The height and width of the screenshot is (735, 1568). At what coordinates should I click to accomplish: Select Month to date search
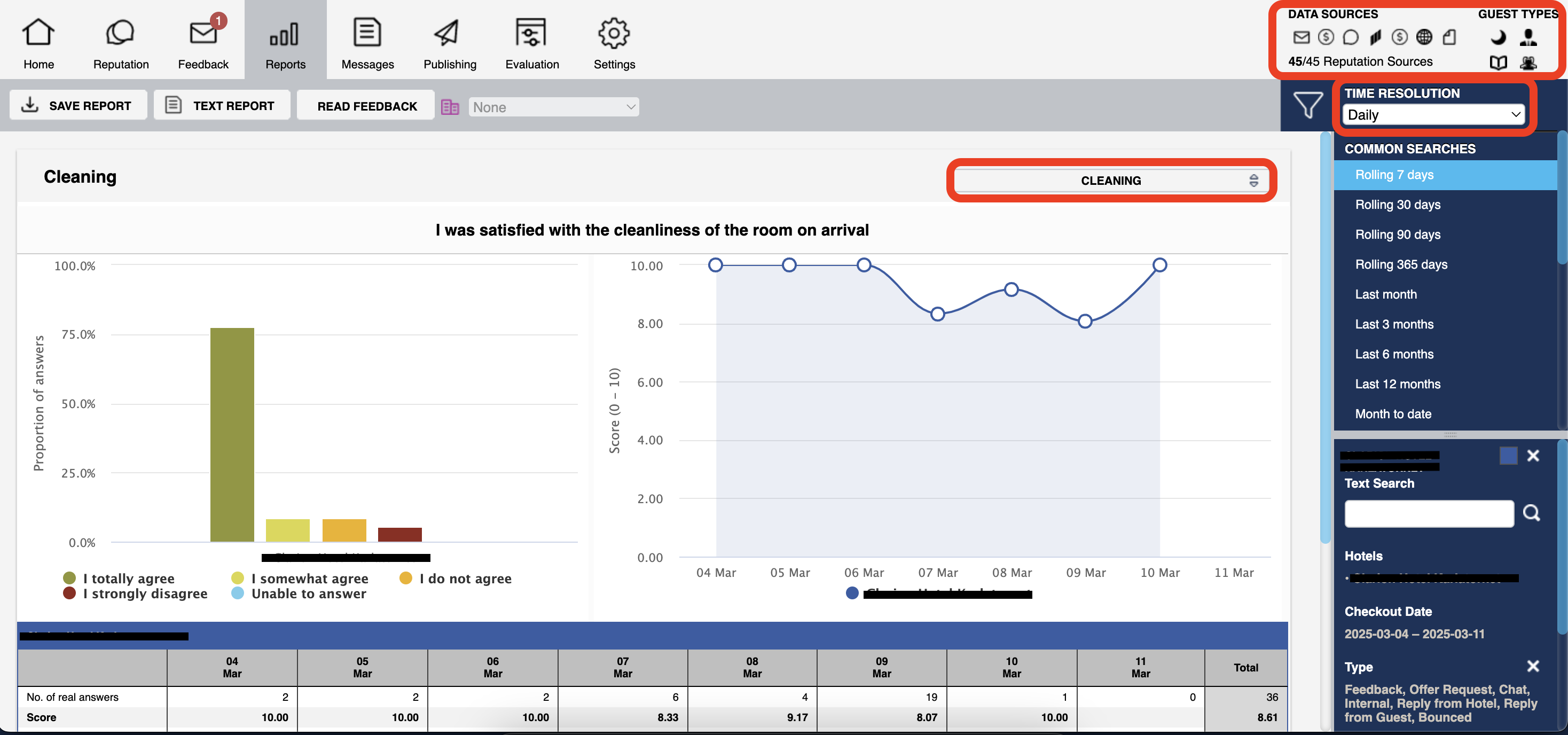point(1445,413)
